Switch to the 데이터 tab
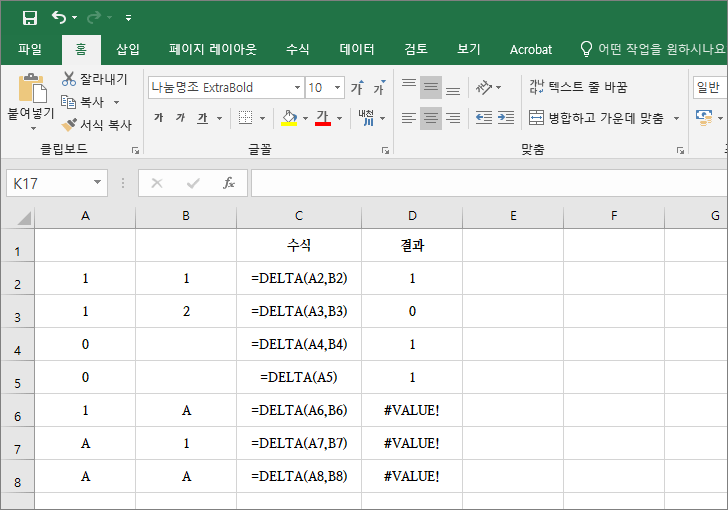Image resolution: width=728 pixels, height=510 pixels. click(x=357, y=49)
